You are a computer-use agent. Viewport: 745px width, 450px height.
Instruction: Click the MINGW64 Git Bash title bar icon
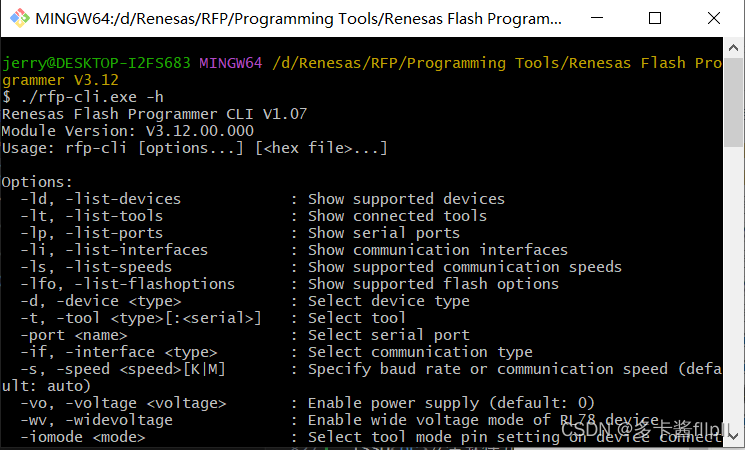tap(19, 19)
